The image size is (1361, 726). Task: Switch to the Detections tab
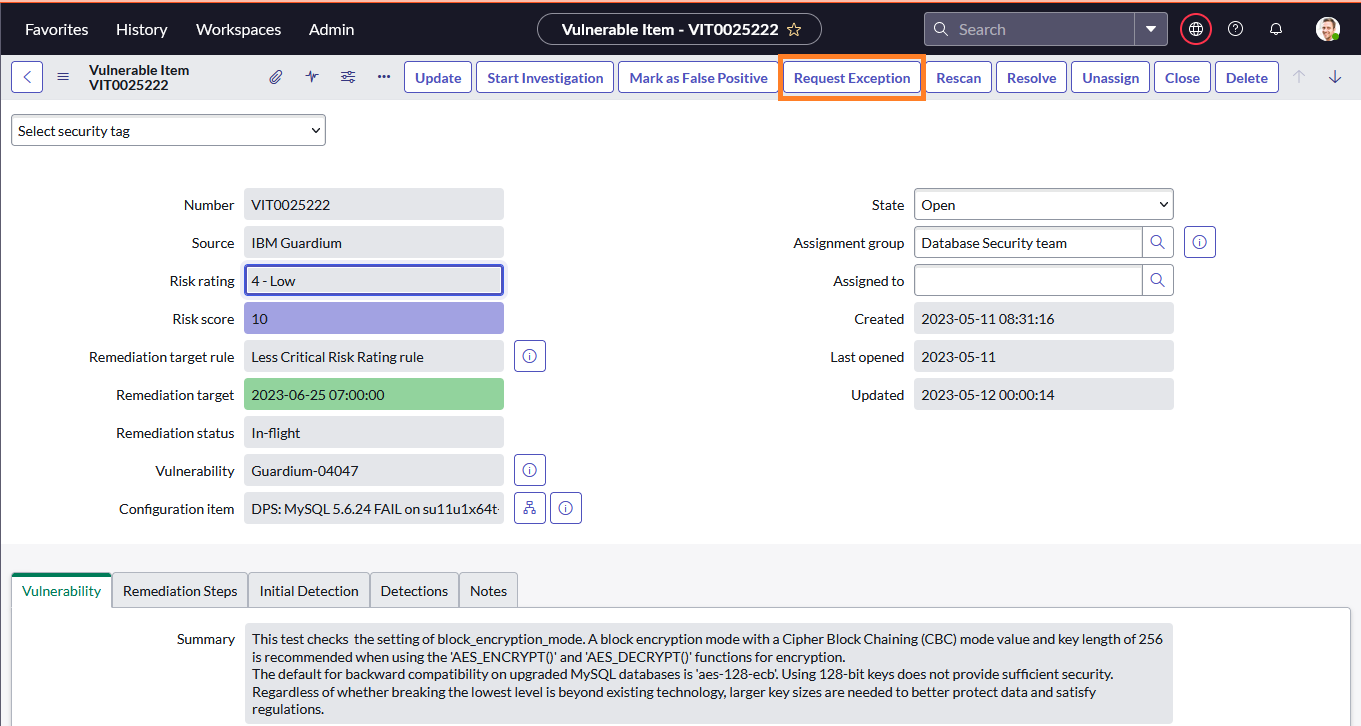tap(414, 590)
